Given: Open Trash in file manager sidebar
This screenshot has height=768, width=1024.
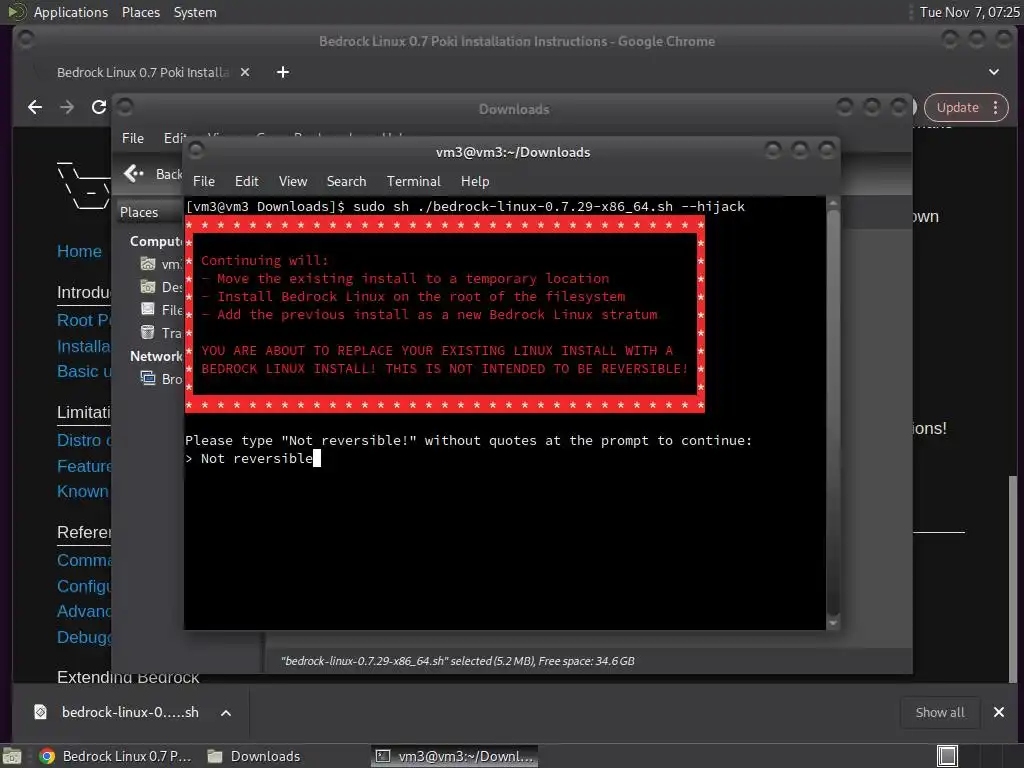Looking at the screenshot, I should [161, 333].
